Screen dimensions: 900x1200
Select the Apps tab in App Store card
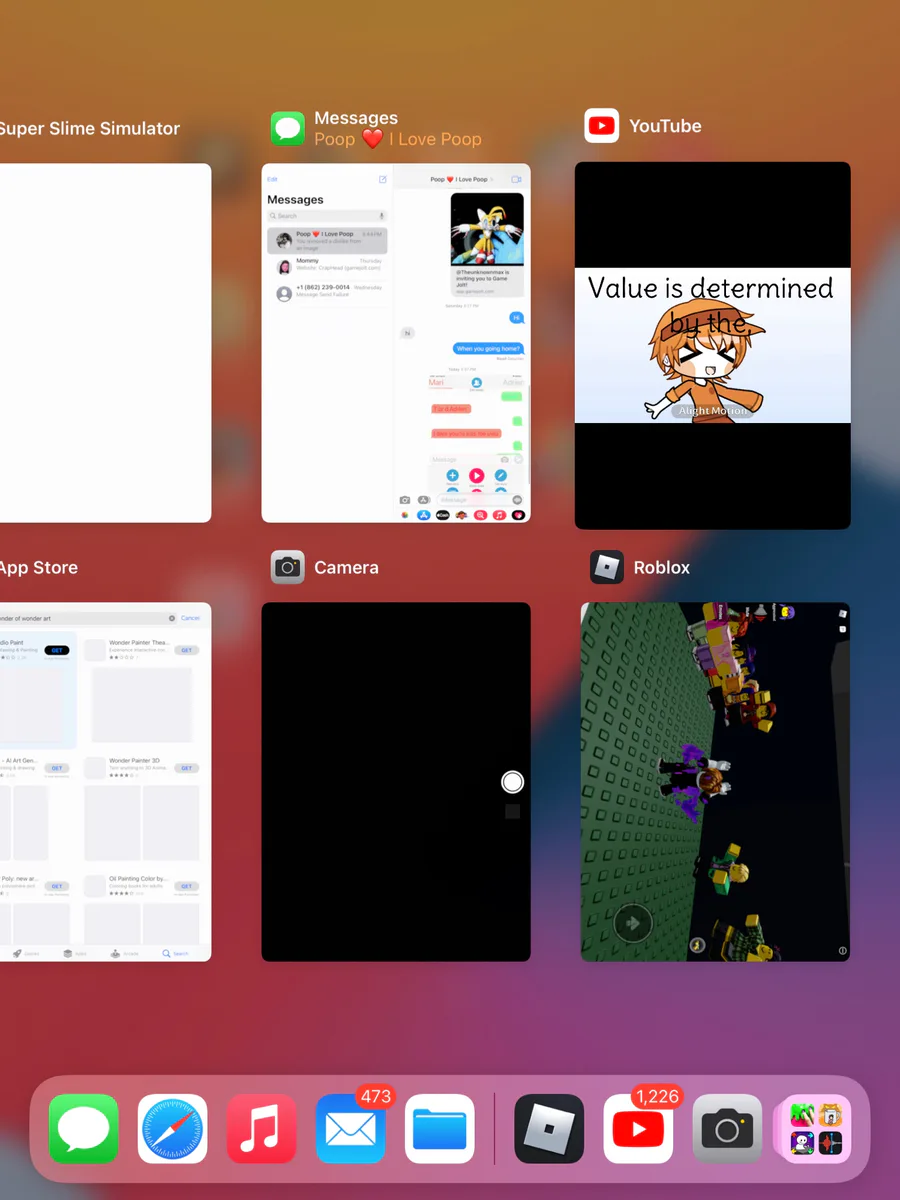[74, 954]
